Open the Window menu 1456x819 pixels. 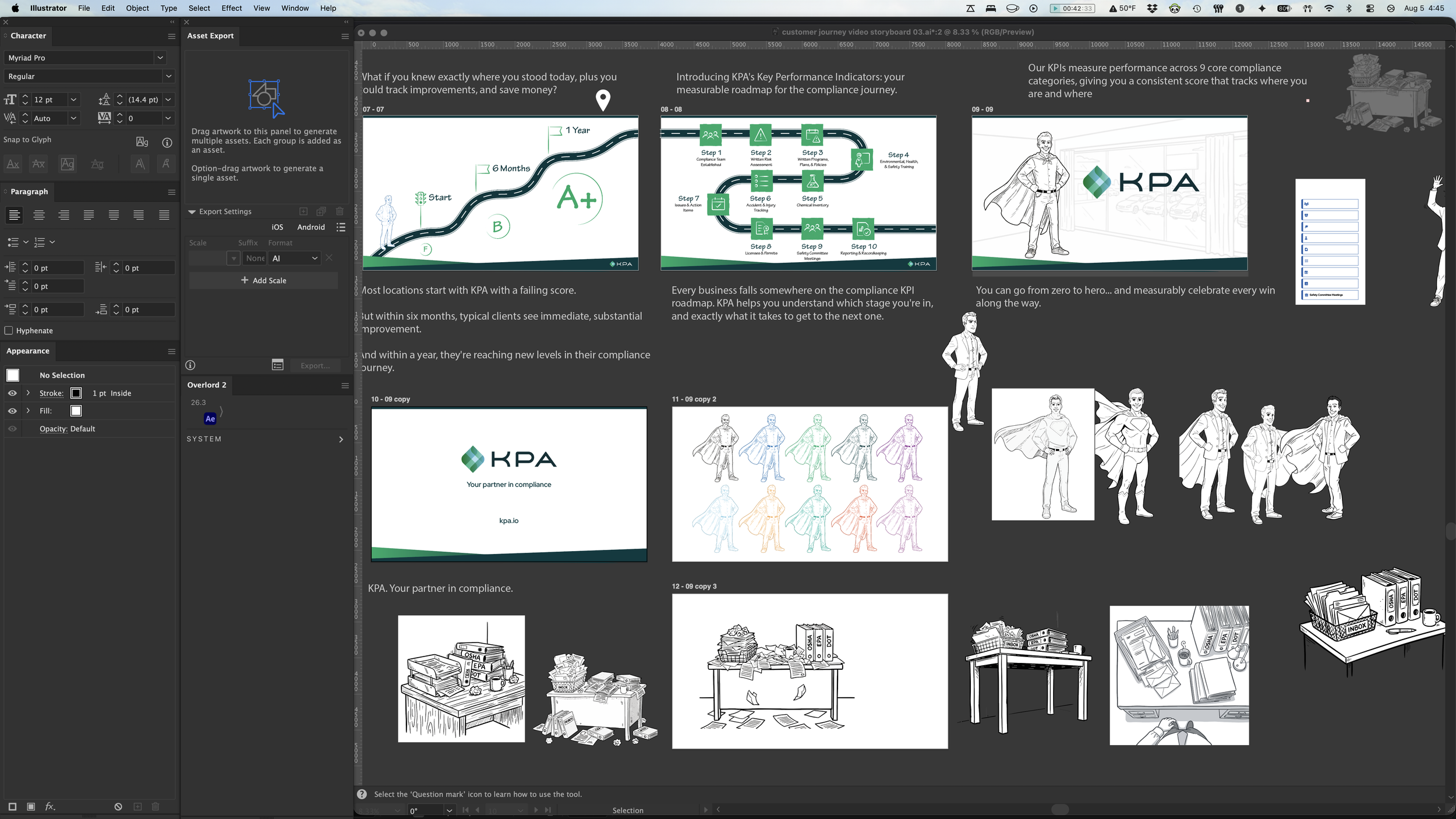pos(295,8)
